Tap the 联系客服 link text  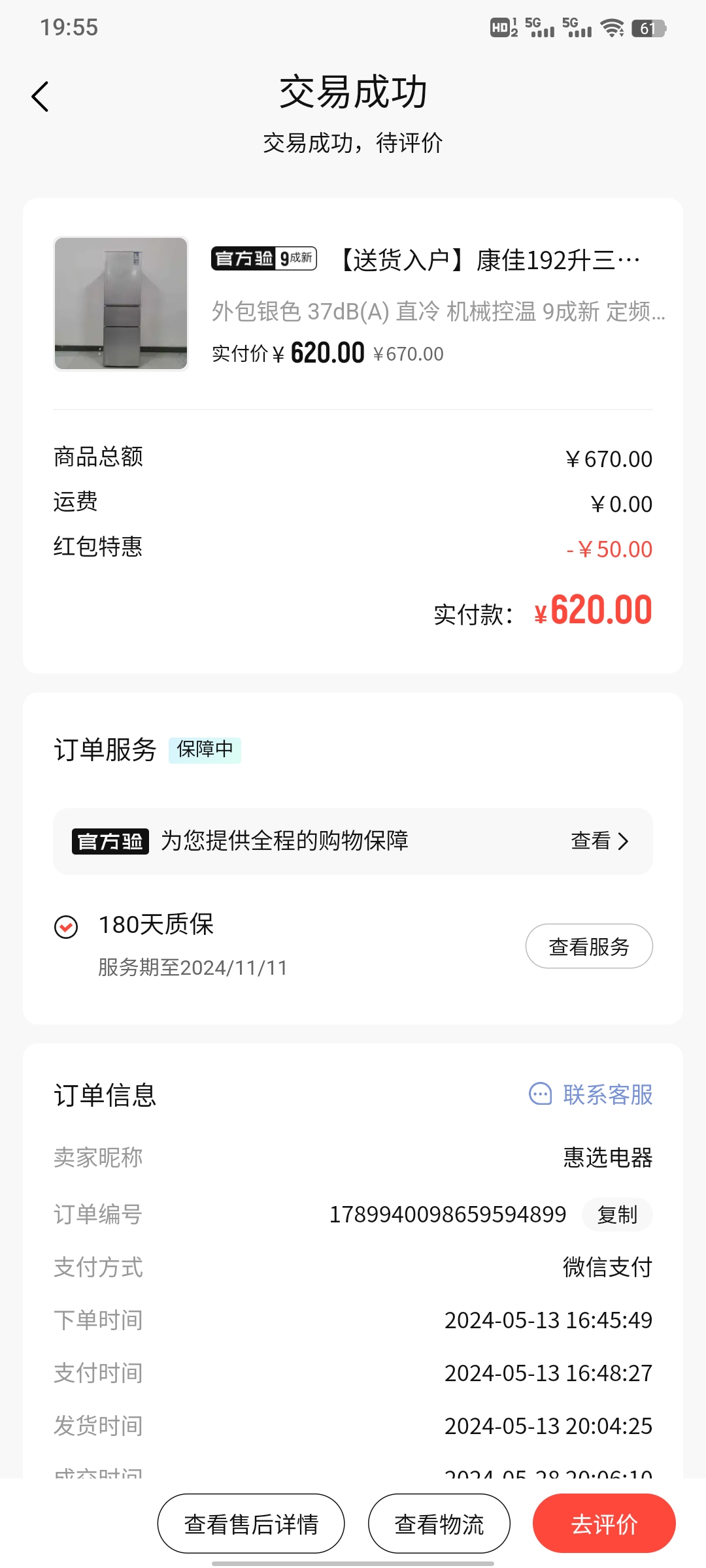point(608,1095)
